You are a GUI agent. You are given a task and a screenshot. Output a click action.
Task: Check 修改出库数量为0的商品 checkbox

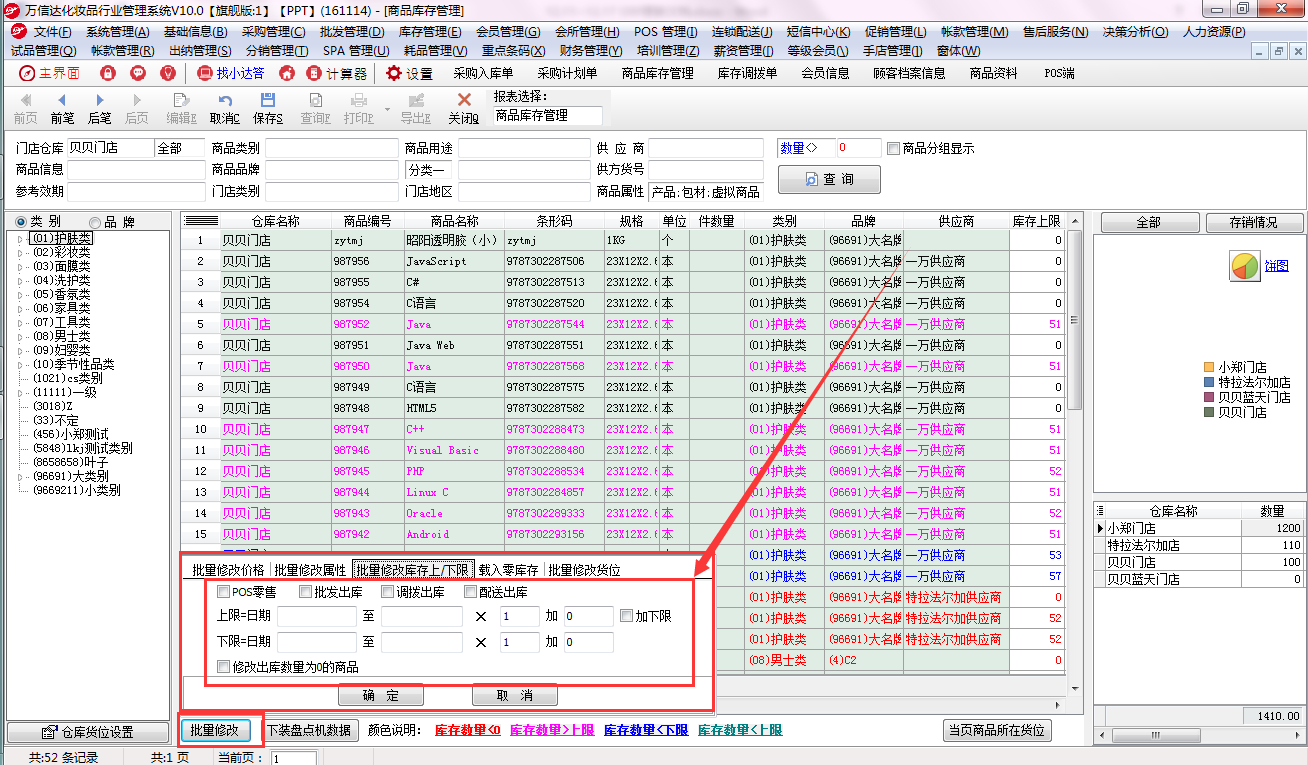tap(224, 666)
